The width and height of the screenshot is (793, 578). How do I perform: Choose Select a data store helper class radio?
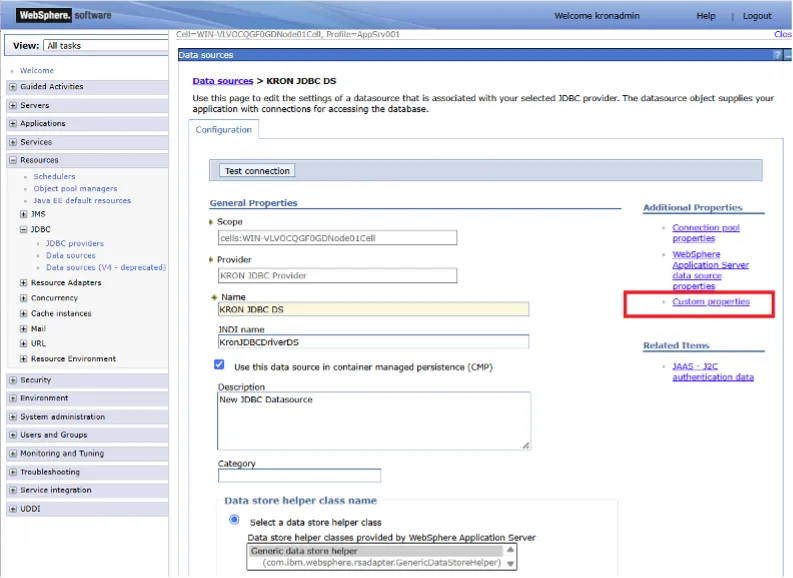(234, 520)
